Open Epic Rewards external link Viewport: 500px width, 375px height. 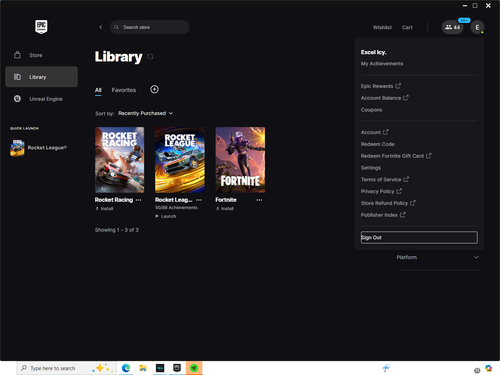pos(381,86)
